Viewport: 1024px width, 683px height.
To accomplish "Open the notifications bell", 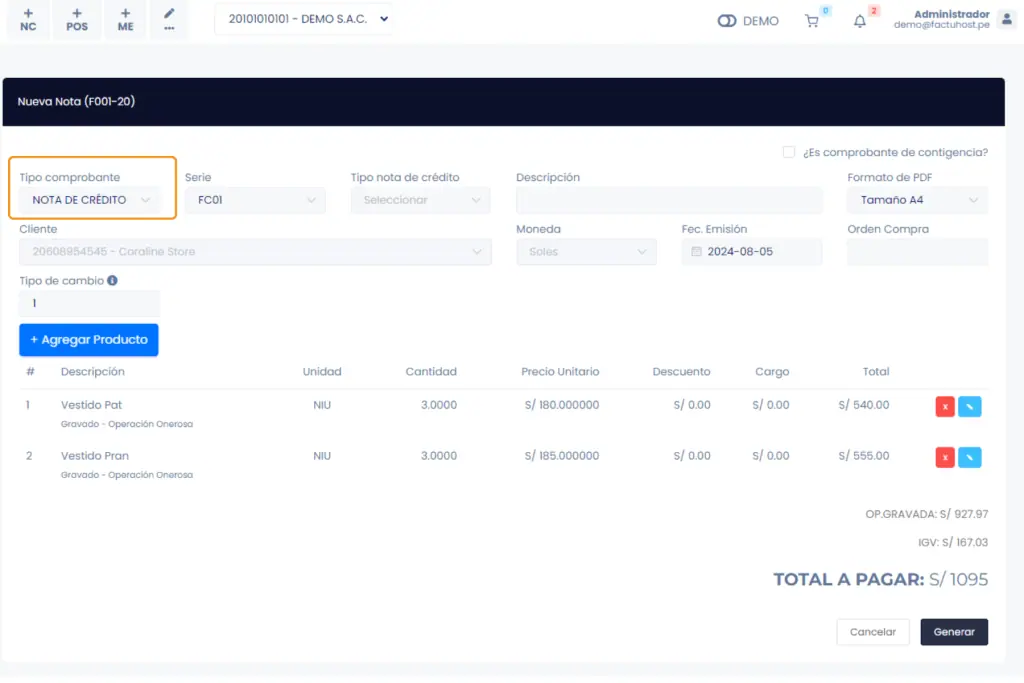I will 860,21.
